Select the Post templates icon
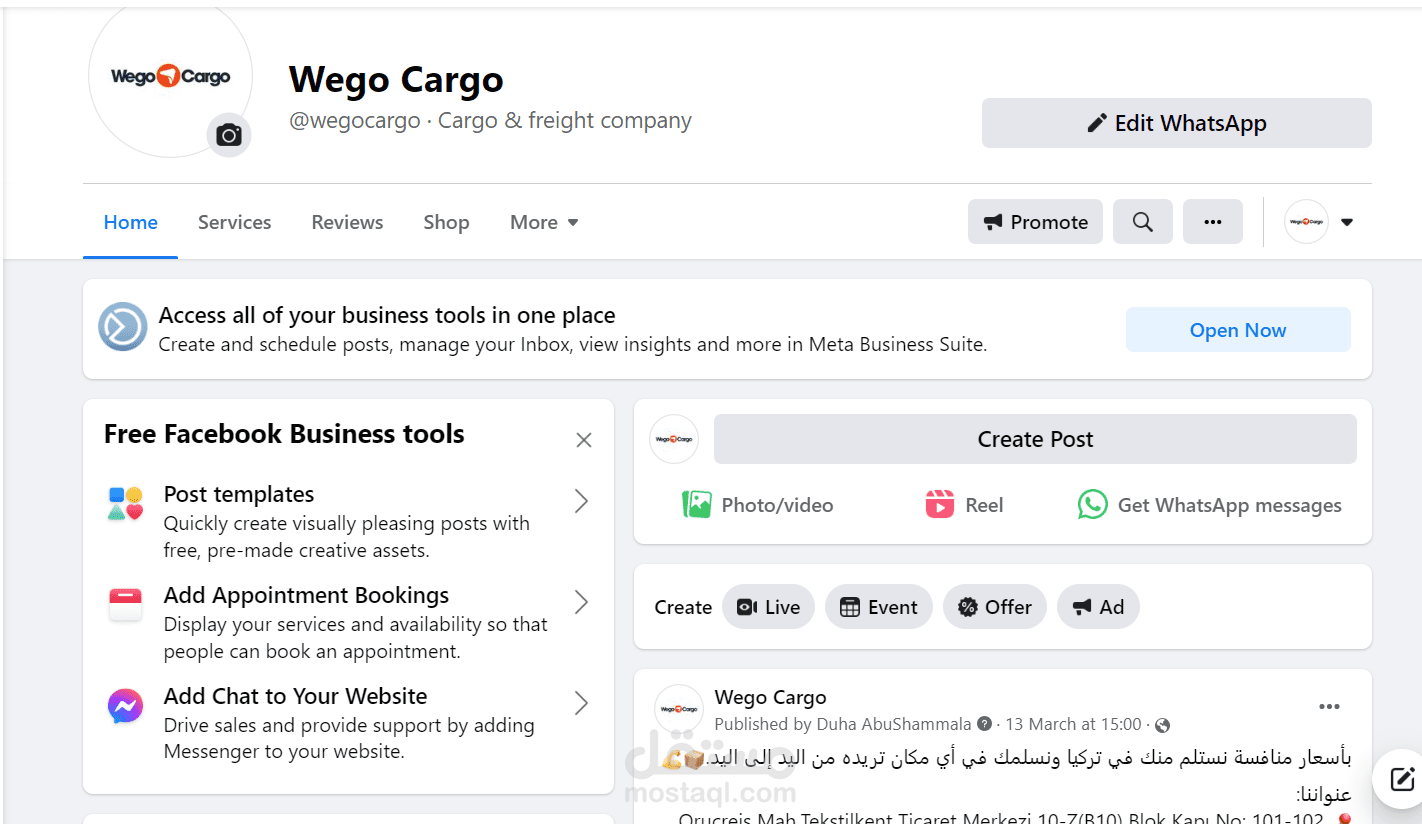The width and height of the screenshot is (1422, 824). pos(126,503)
